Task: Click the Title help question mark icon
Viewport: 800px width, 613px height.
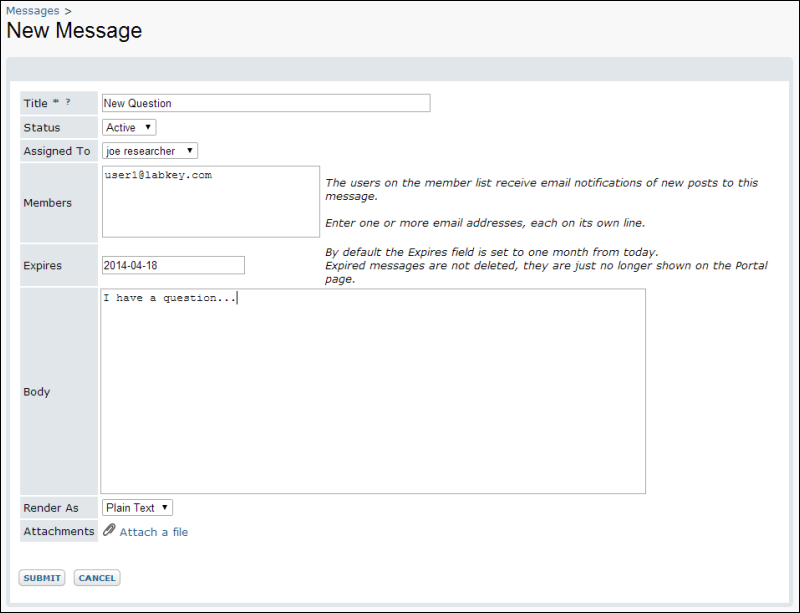Action: (67, 102)
